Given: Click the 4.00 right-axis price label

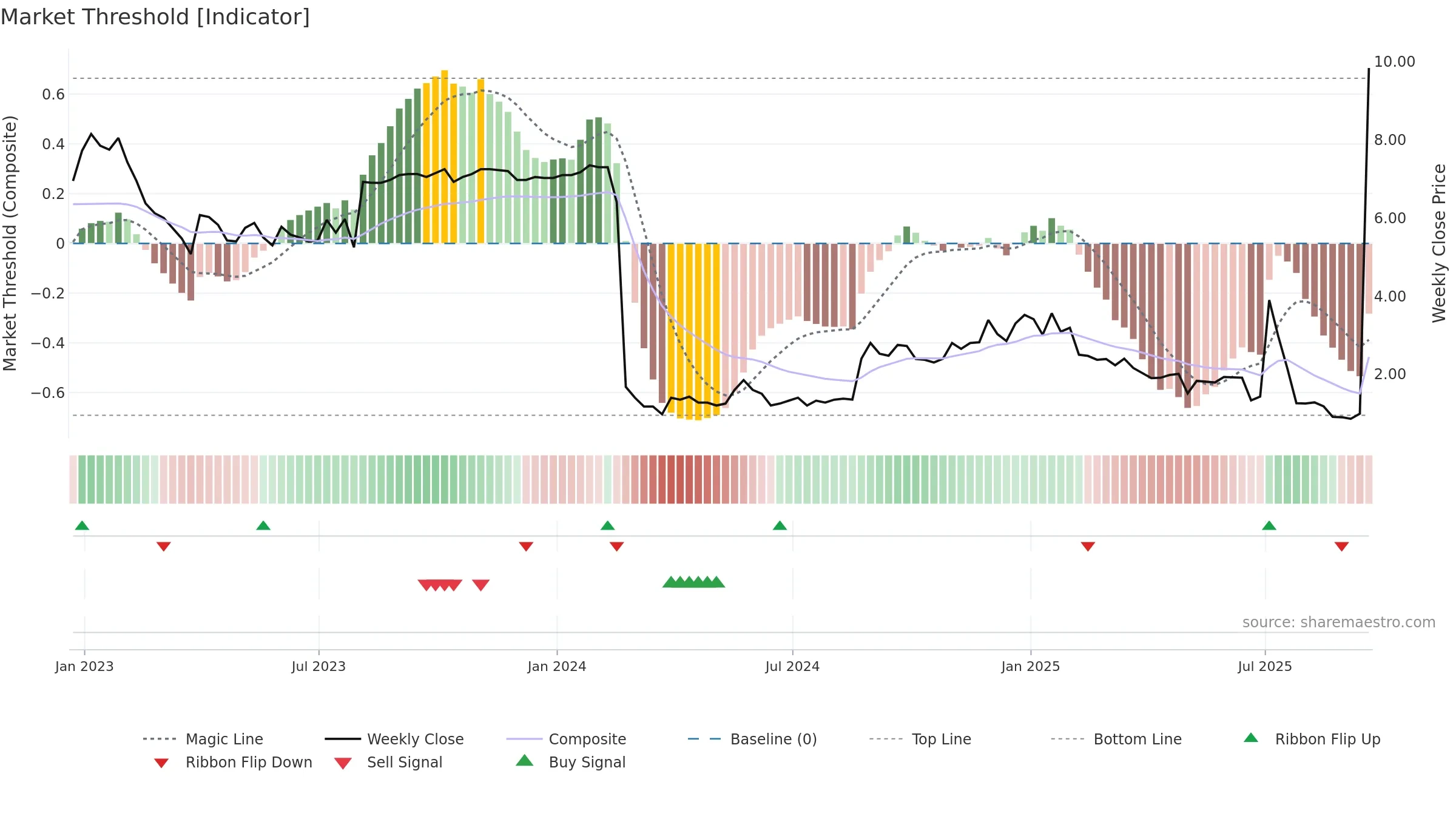Looking at the screenshot, I should (x=1390, y=297).
